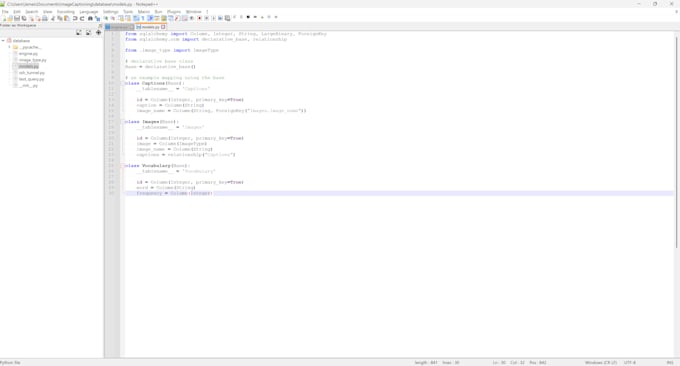
Task: Click the Save Recorded Macro icon
Action: (227, 18)
